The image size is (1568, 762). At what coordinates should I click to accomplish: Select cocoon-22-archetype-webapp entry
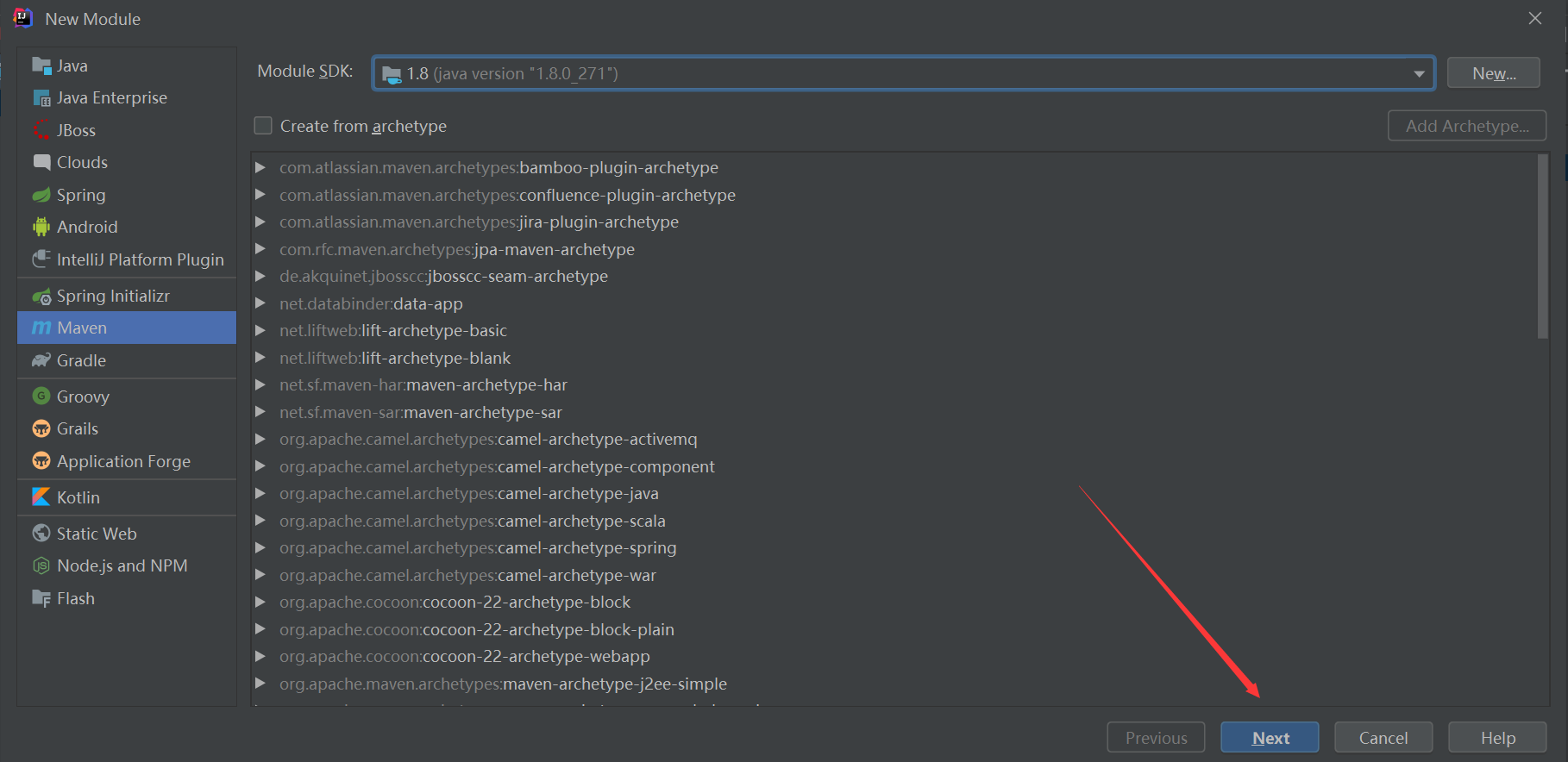point(465,656)
